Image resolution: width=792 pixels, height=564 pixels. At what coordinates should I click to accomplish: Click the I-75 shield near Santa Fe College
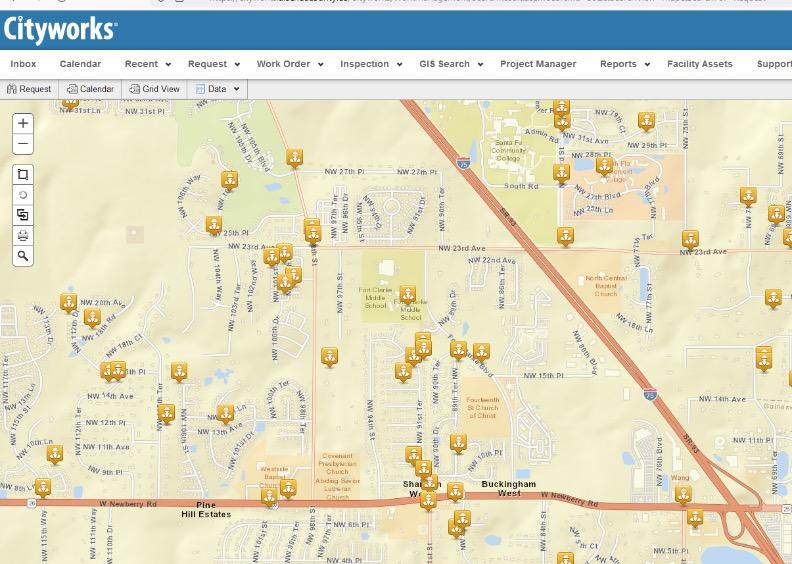(x=463, y=163)
